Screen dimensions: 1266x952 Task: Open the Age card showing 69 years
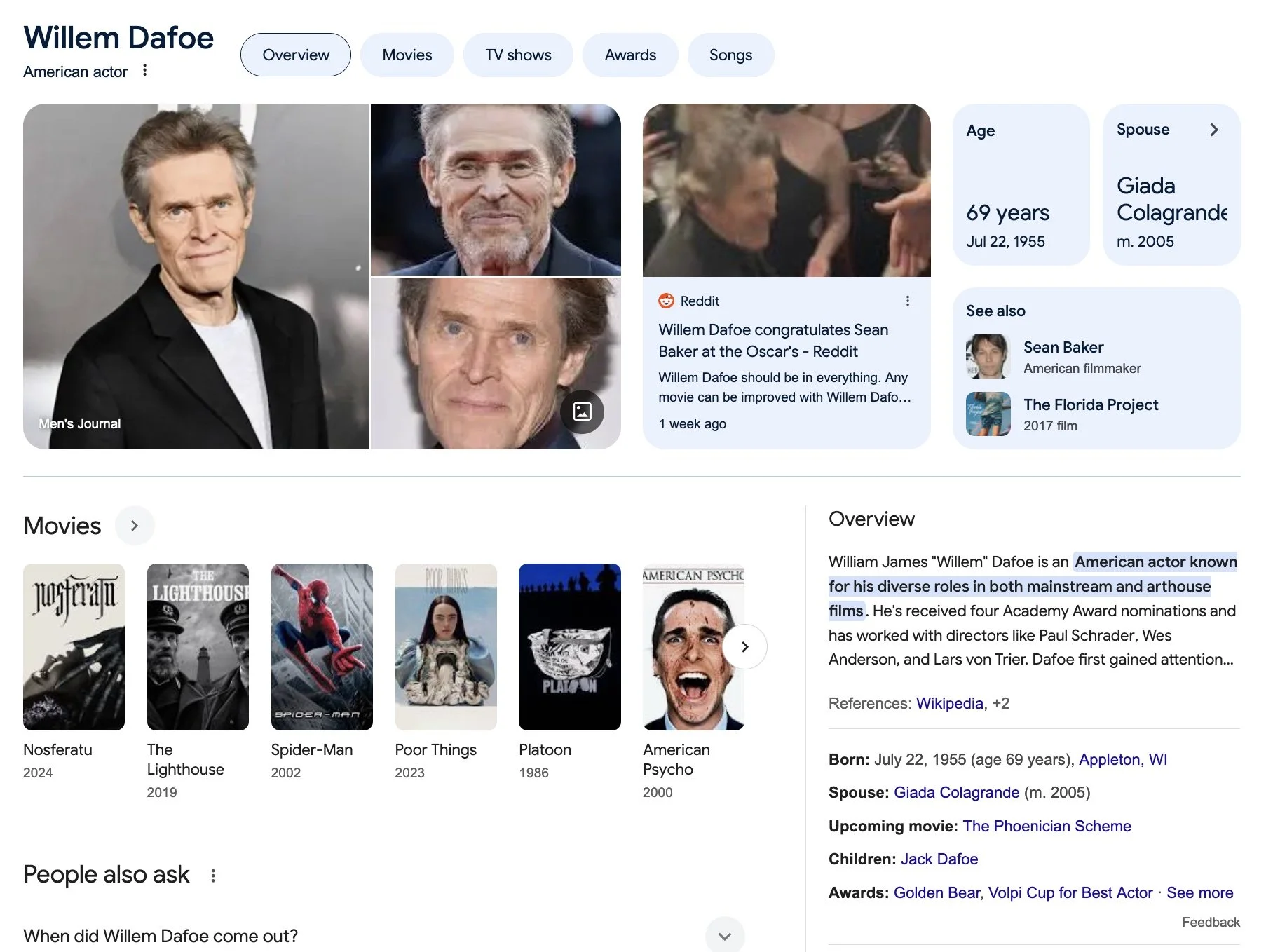tap(1021, 184)
